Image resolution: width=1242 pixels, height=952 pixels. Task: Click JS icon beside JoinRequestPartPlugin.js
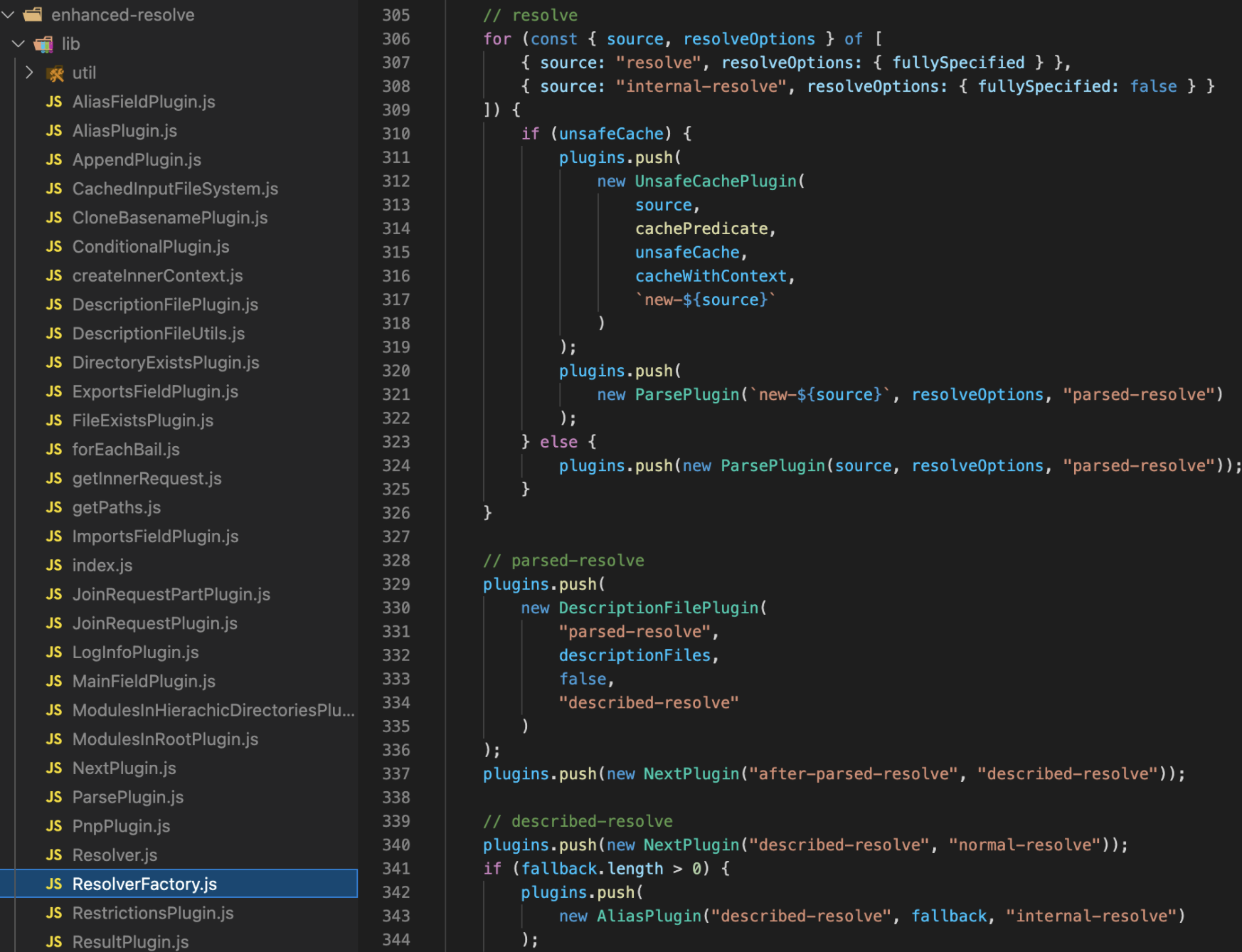54,594
